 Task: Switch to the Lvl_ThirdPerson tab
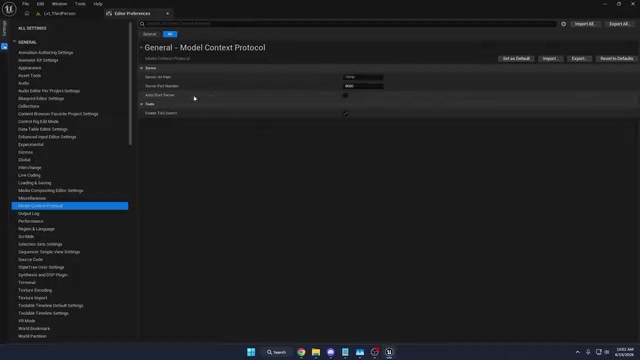[60, 13]
